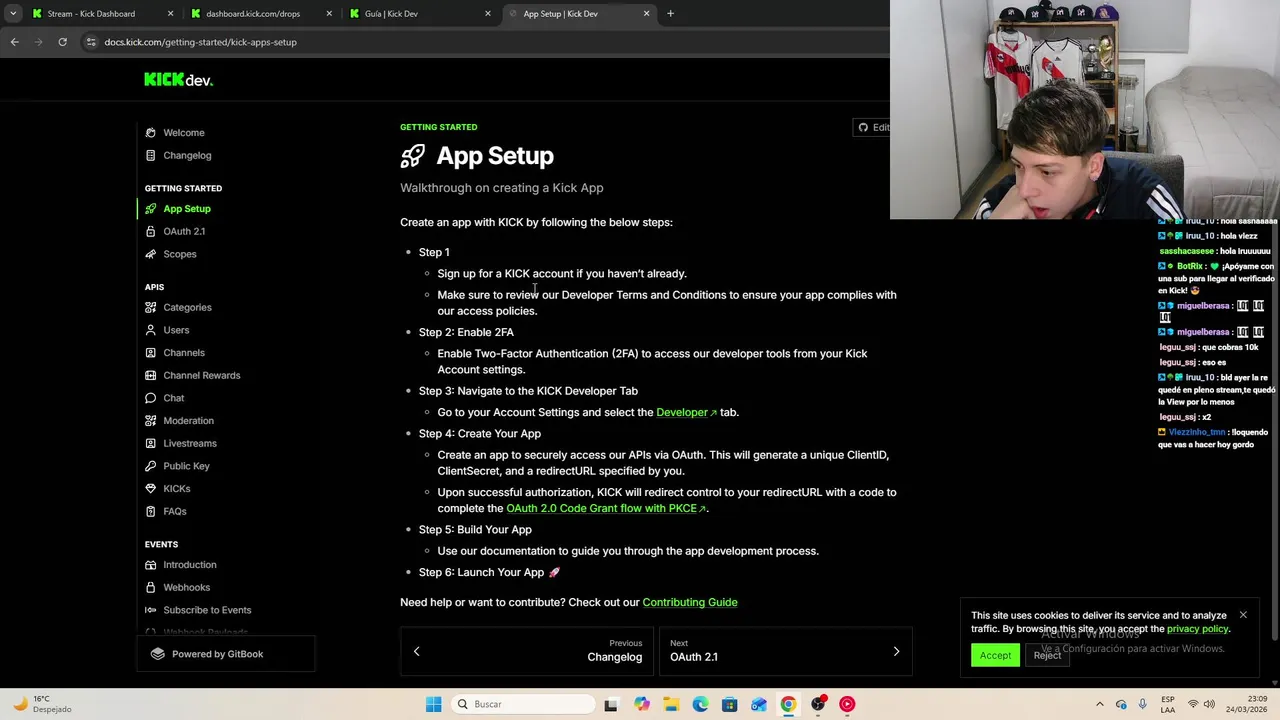Click the microphone tray icon

(x=1142, y=704)
